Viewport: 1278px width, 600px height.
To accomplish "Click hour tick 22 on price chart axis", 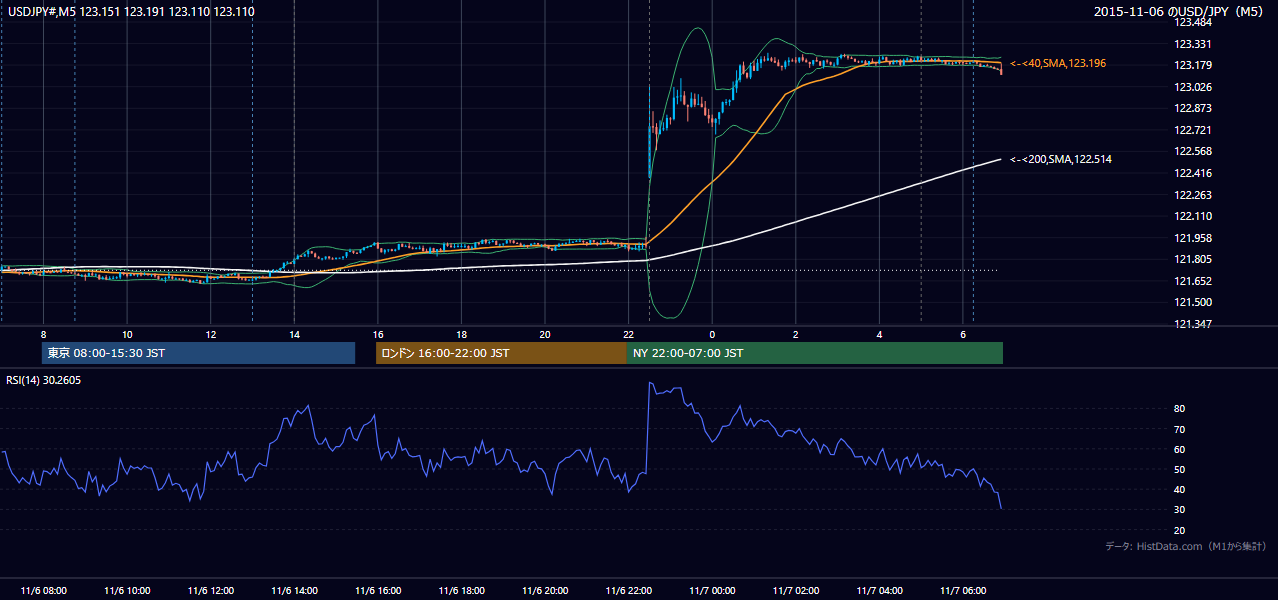I will coord(628,334).
